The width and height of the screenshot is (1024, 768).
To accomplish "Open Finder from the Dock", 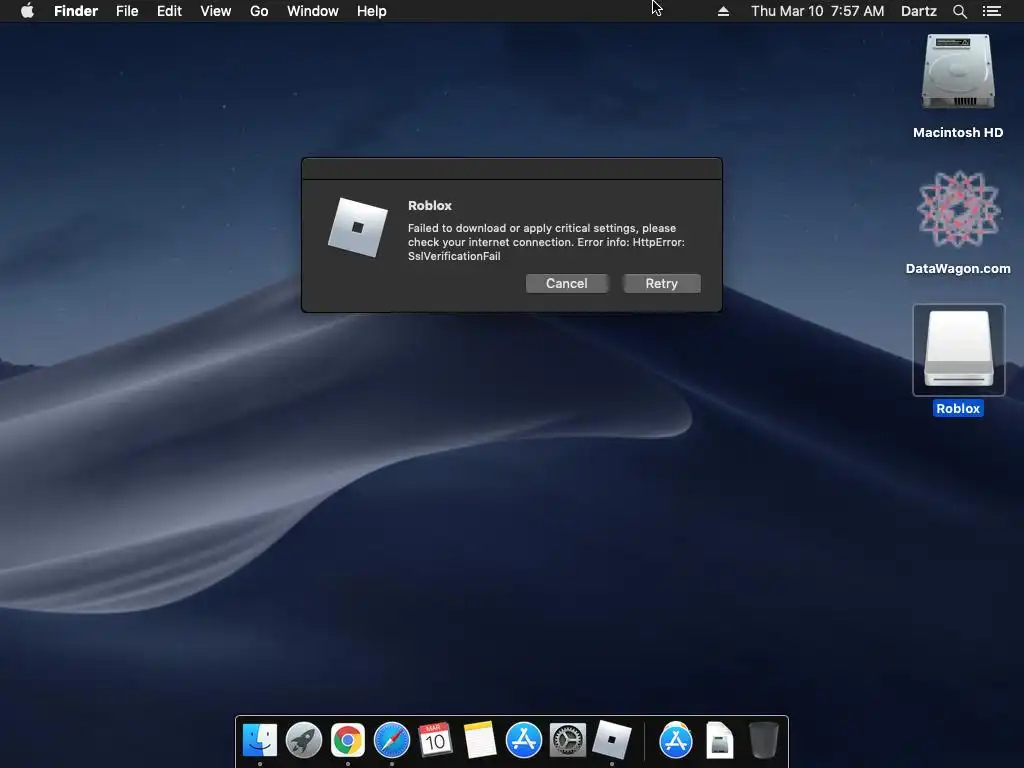I will click(260, 741).
